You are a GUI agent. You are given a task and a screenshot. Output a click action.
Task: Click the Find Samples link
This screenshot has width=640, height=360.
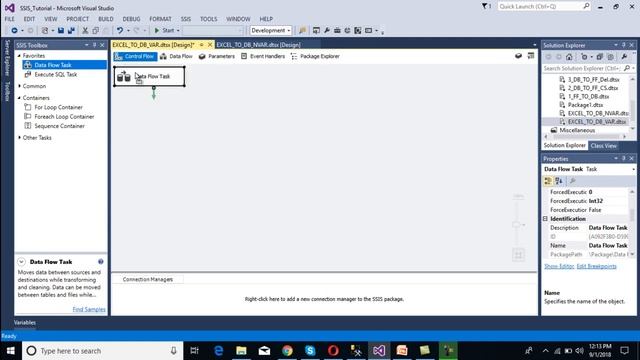coord(89,309)
